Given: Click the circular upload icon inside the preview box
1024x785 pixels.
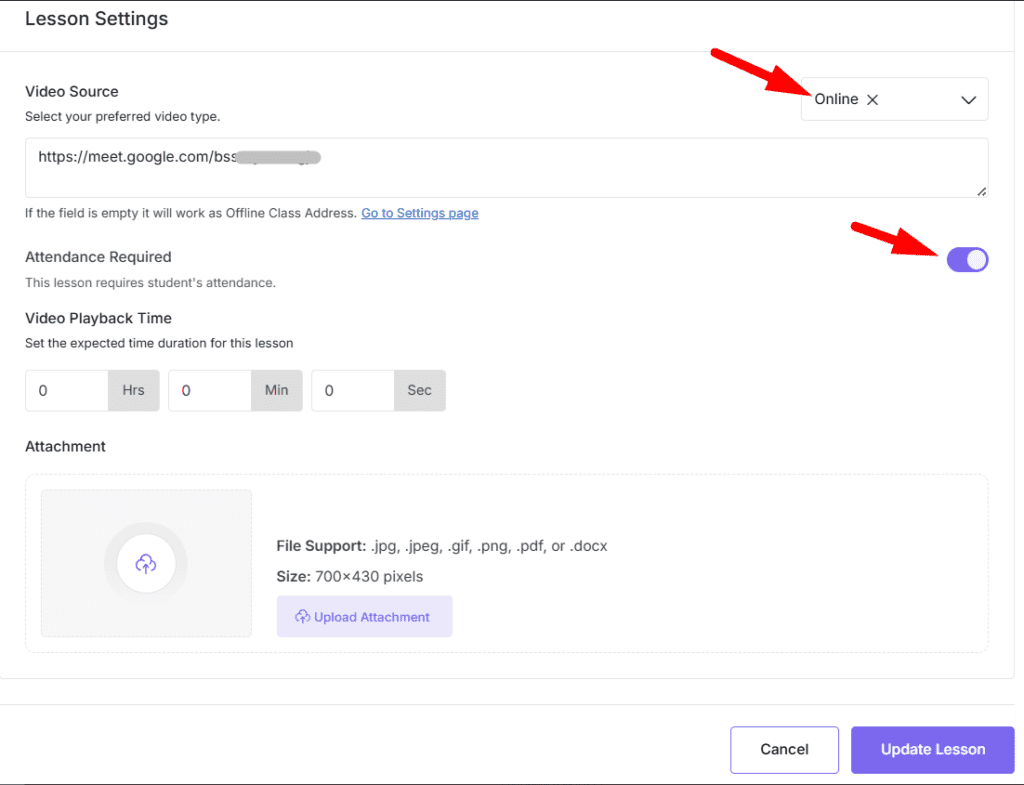Looking at the screenshot, I should coord(146,563).
